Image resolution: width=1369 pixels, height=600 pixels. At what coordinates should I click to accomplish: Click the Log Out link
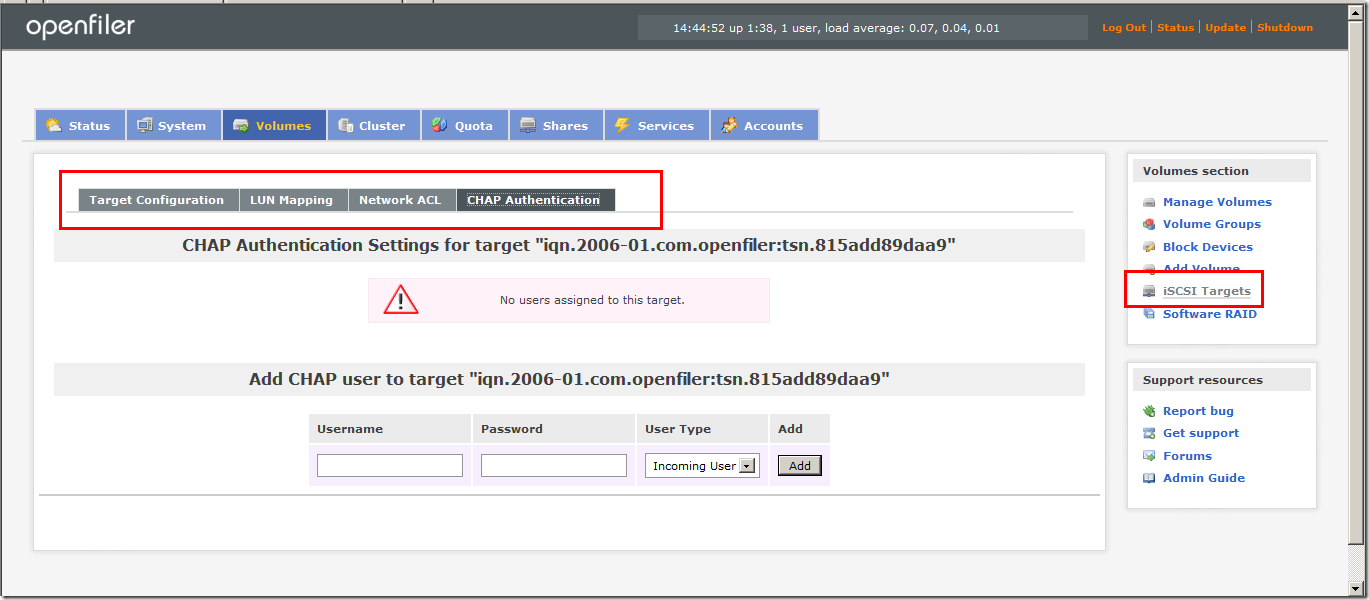pos(1122,27)
